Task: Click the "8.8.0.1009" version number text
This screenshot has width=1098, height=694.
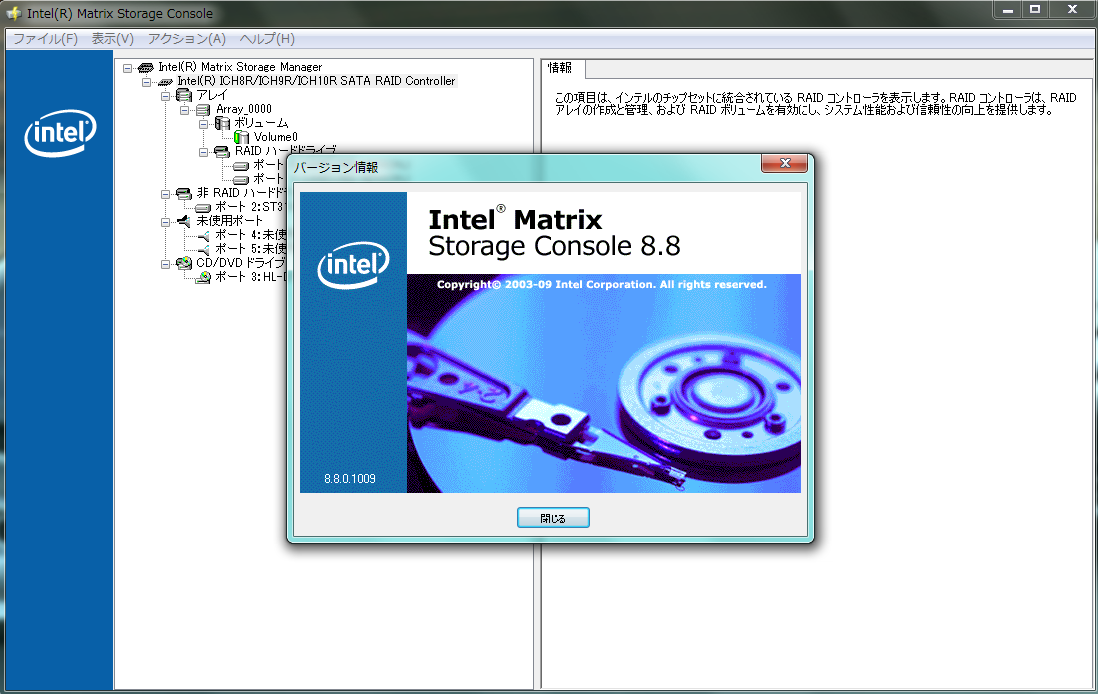Action: point(349,479)
